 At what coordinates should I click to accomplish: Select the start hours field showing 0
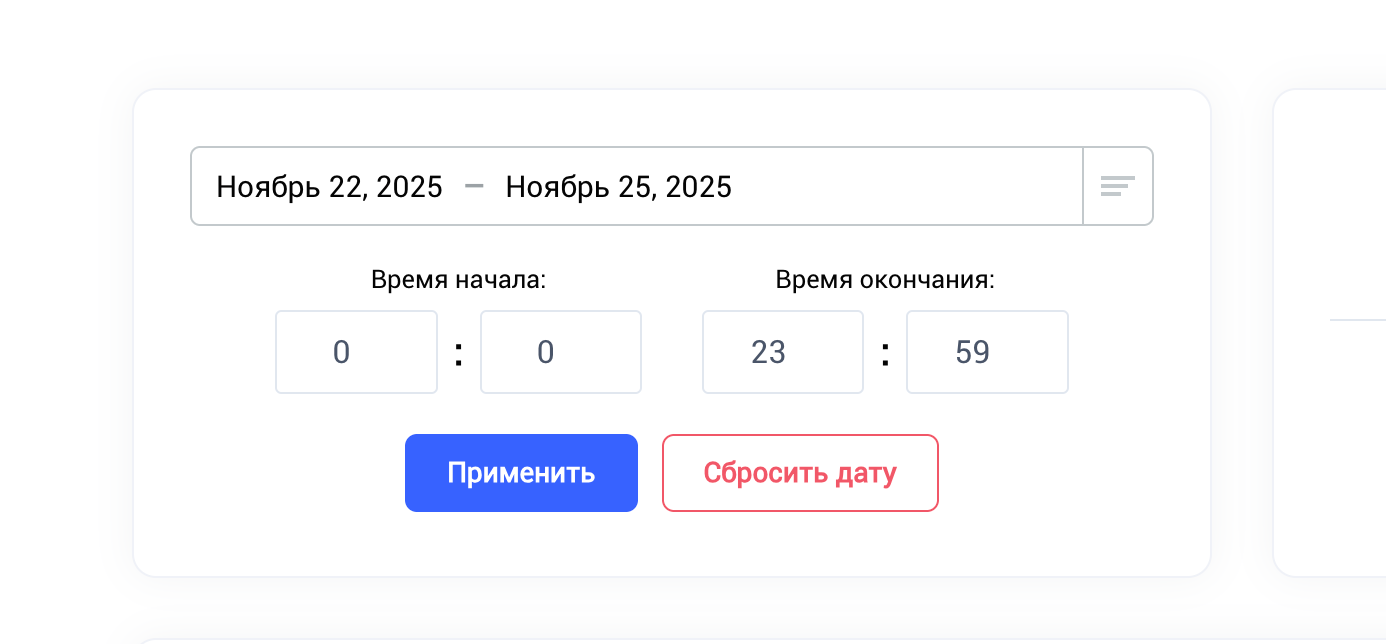[x=356, y=352]
